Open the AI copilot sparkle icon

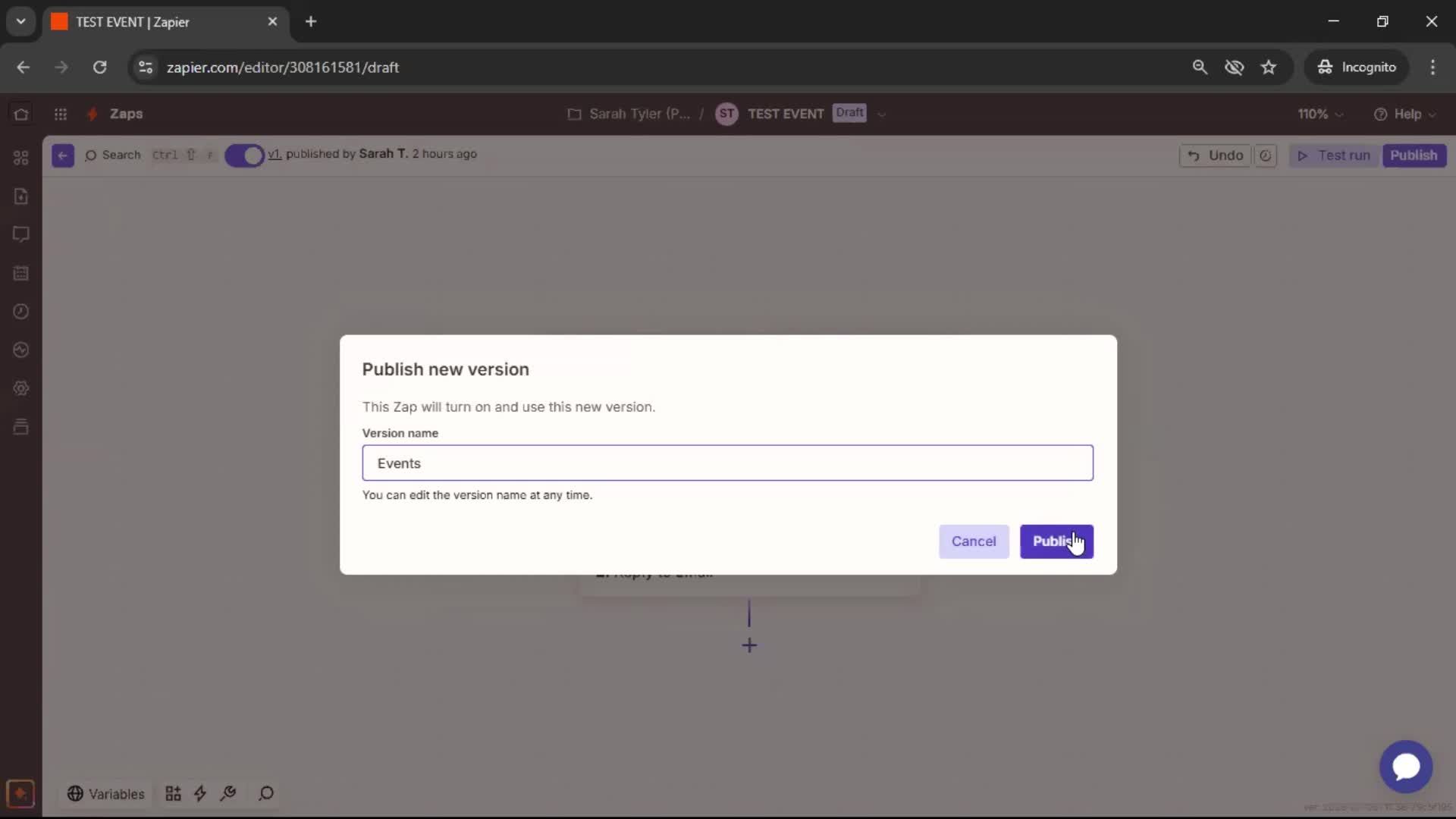coord(20,794)
